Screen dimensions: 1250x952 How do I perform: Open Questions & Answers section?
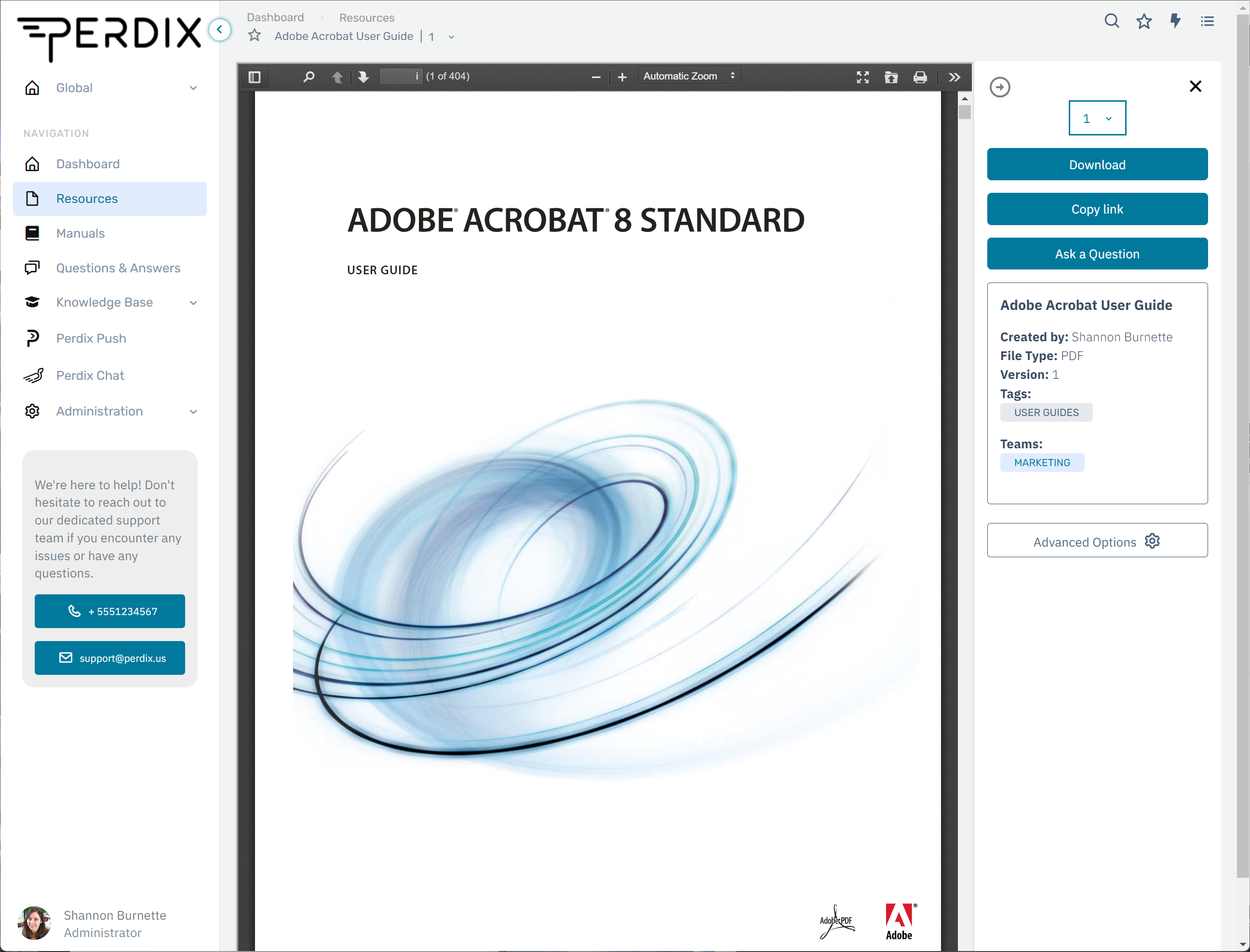(x=110, y=268)
